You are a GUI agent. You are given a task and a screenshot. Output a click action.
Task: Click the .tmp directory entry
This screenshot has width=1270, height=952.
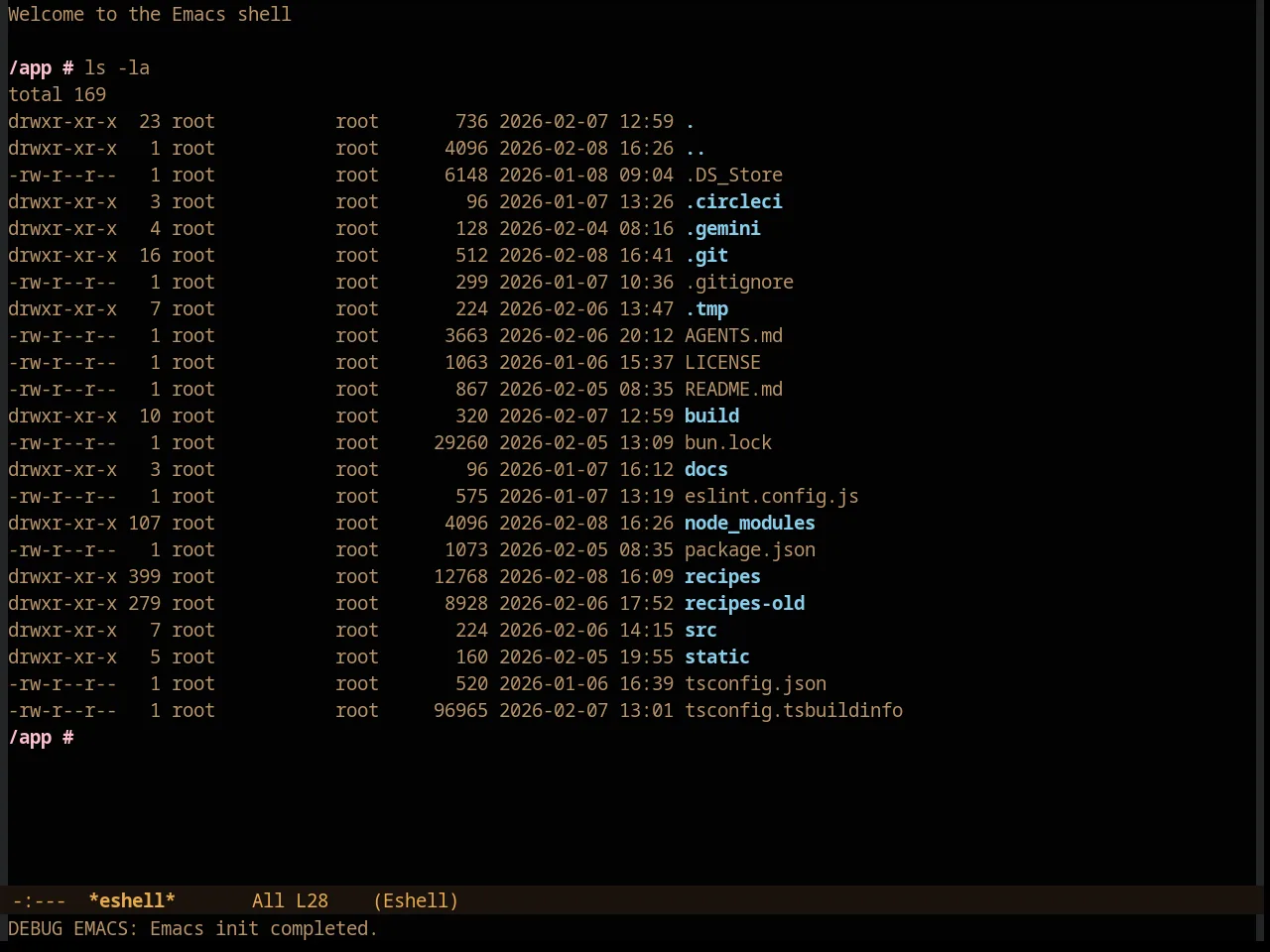point(706,308)
